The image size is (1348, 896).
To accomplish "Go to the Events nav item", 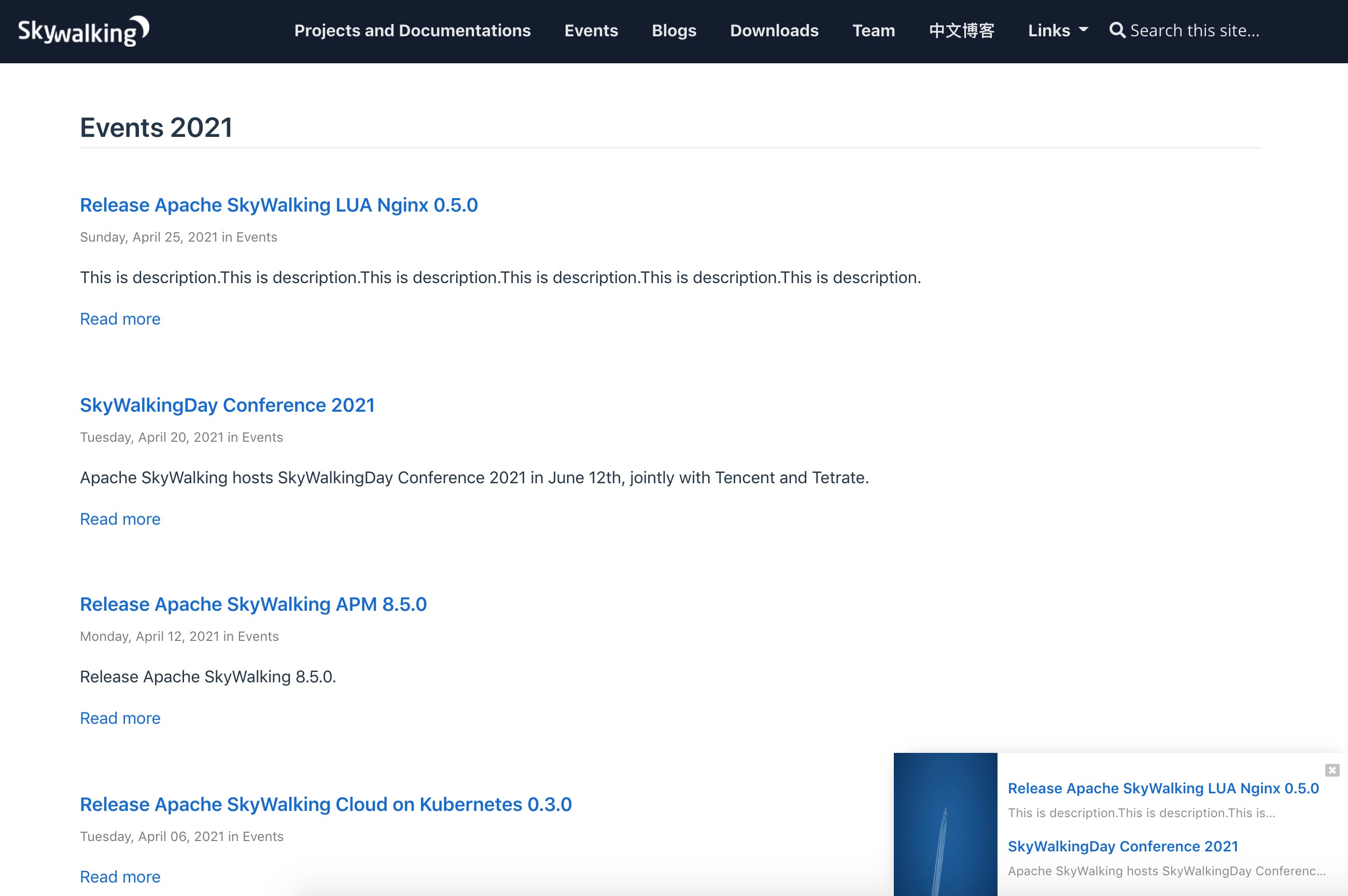I will click(x=591, y=30).
